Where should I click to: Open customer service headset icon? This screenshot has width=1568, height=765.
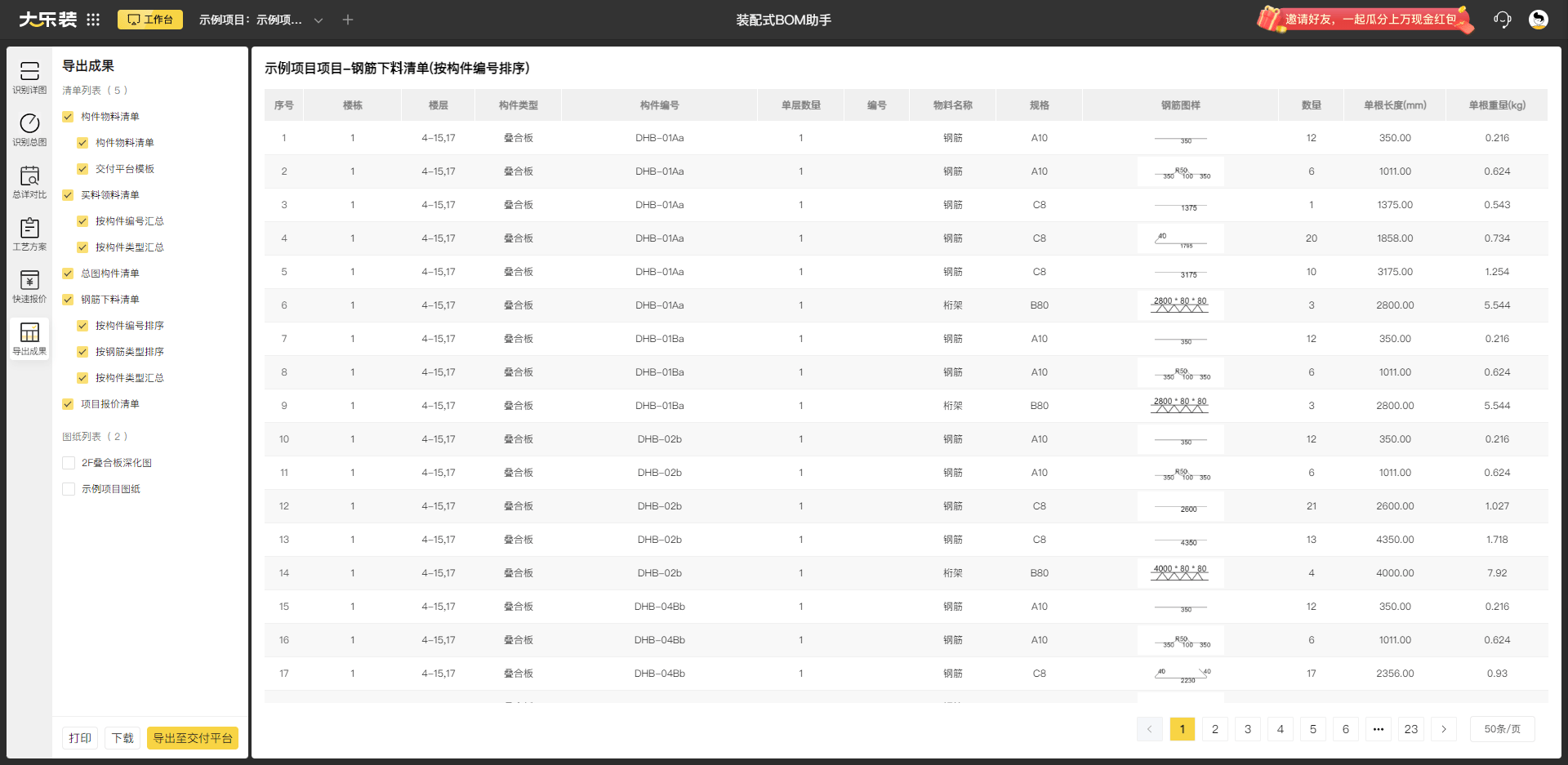click(x=1502, y=20)
